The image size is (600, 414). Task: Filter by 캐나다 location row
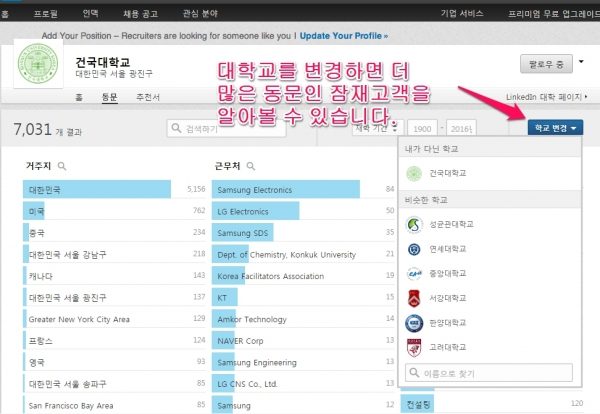tap(114, 276)
